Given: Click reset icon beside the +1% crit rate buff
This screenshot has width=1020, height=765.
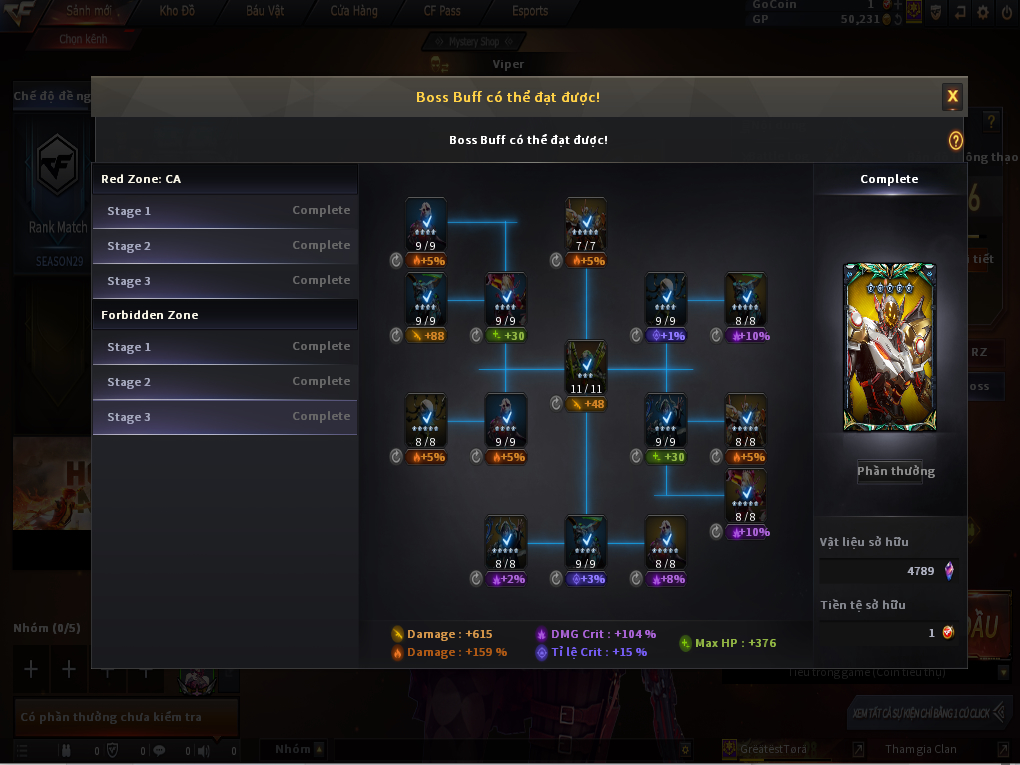Looking at the screenshot, I should 636,336.
